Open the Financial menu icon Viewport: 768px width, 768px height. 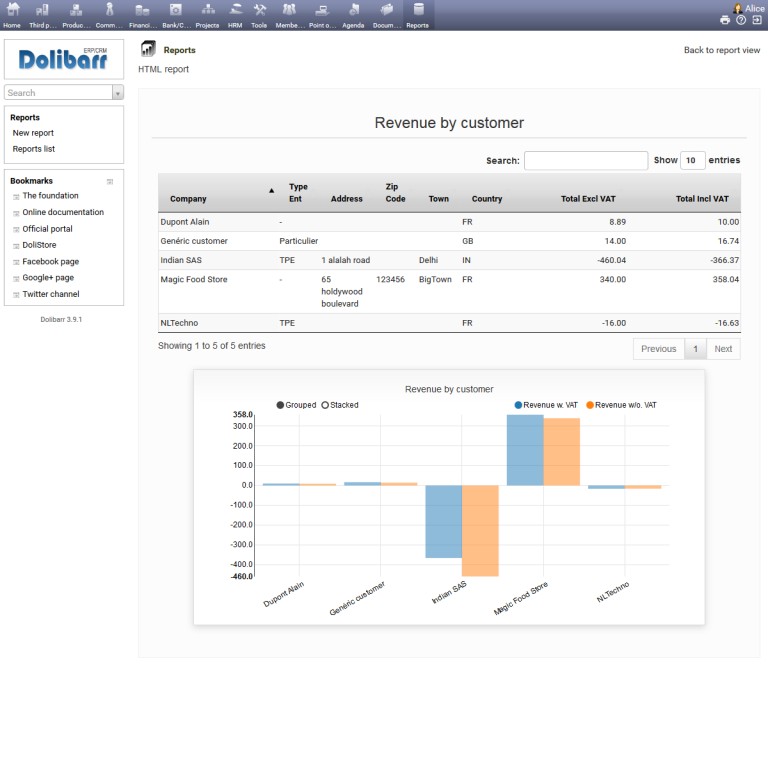143,9
